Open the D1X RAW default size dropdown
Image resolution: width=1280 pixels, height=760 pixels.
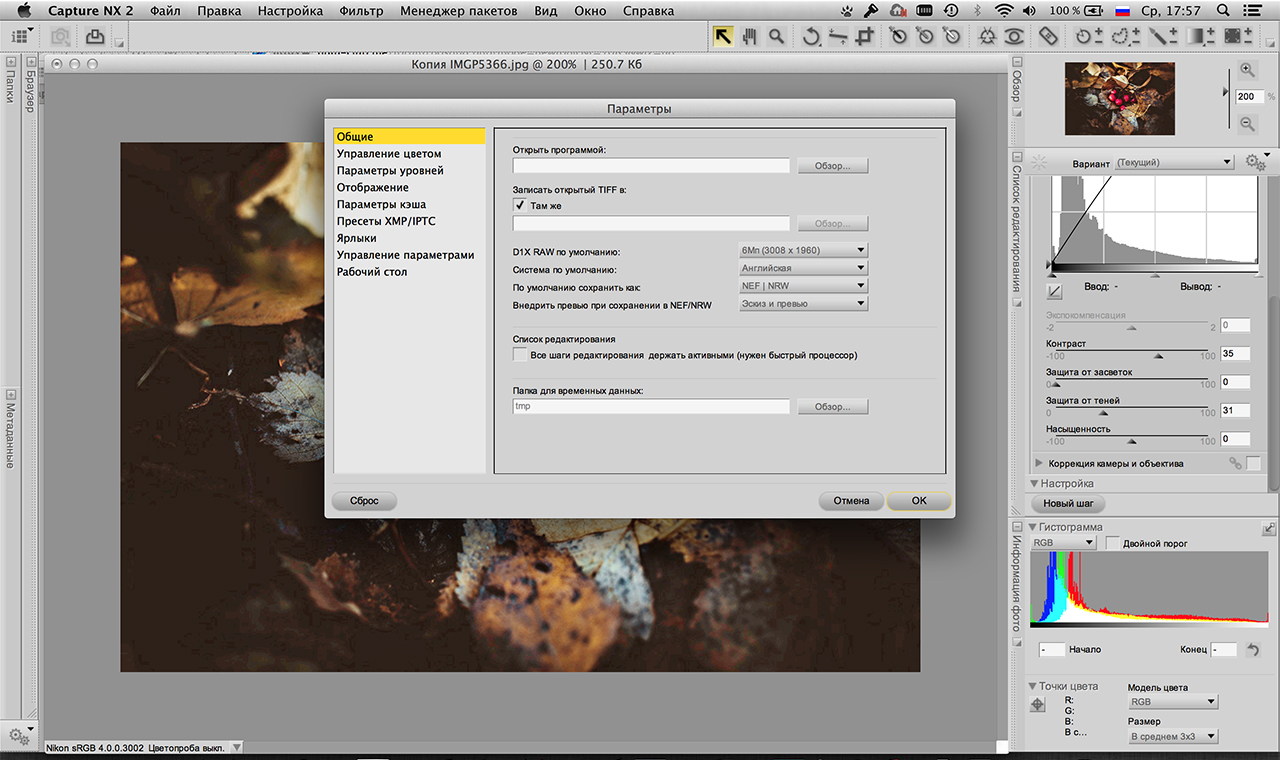[802, 250]
